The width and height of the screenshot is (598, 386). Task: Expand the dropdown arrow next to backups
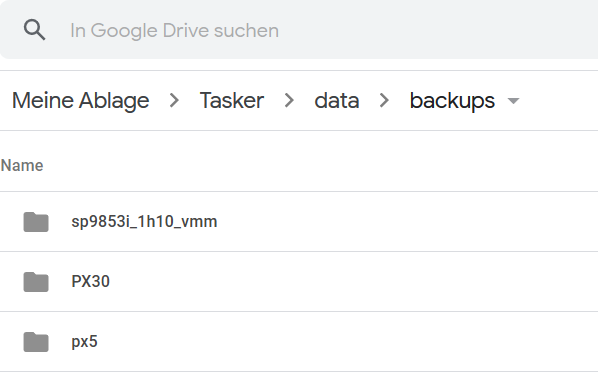(514, 101)
